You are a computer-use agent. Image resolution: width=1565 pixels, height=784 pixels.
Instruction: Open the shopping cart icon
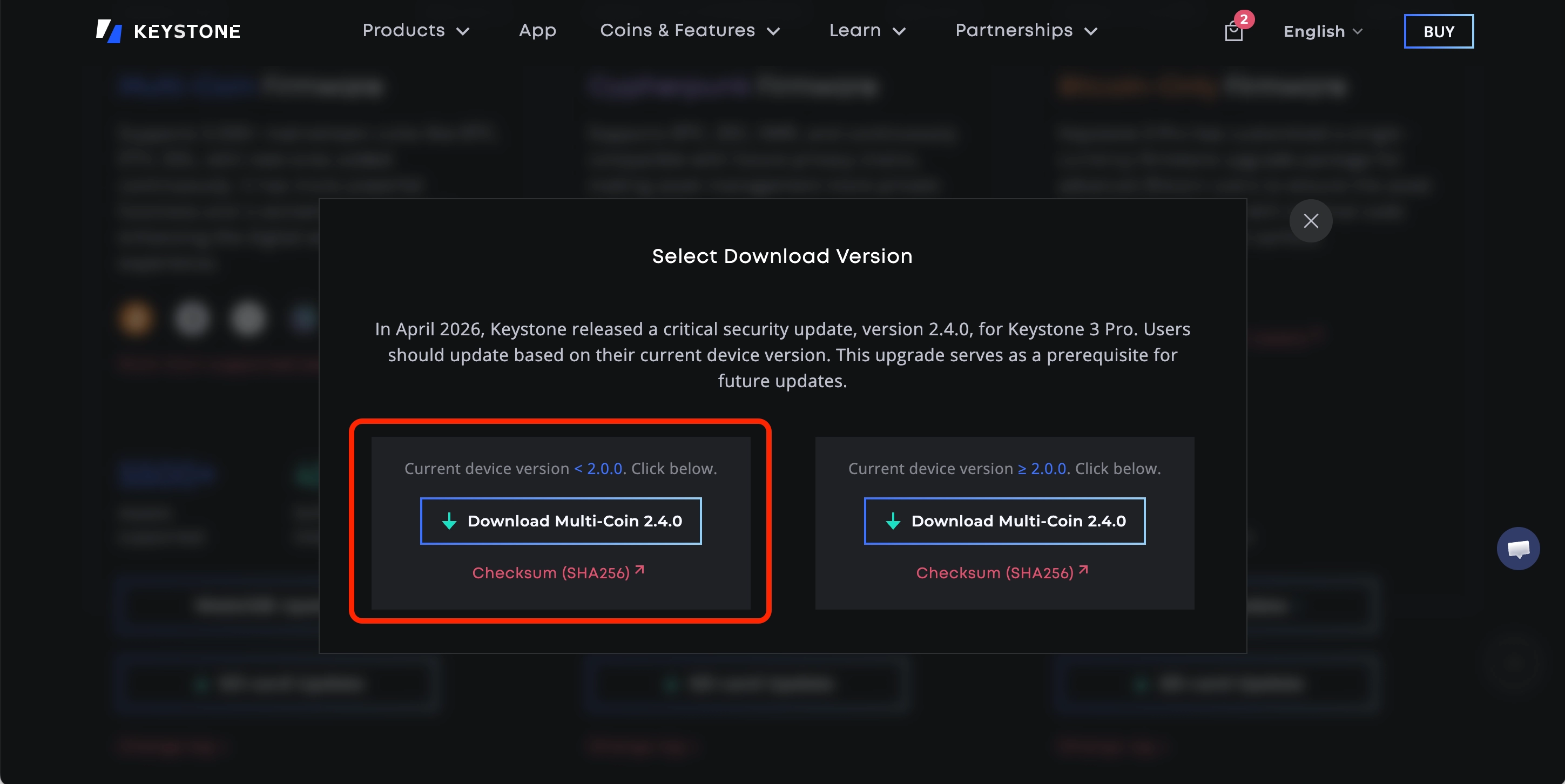[x=1233, y=32]
